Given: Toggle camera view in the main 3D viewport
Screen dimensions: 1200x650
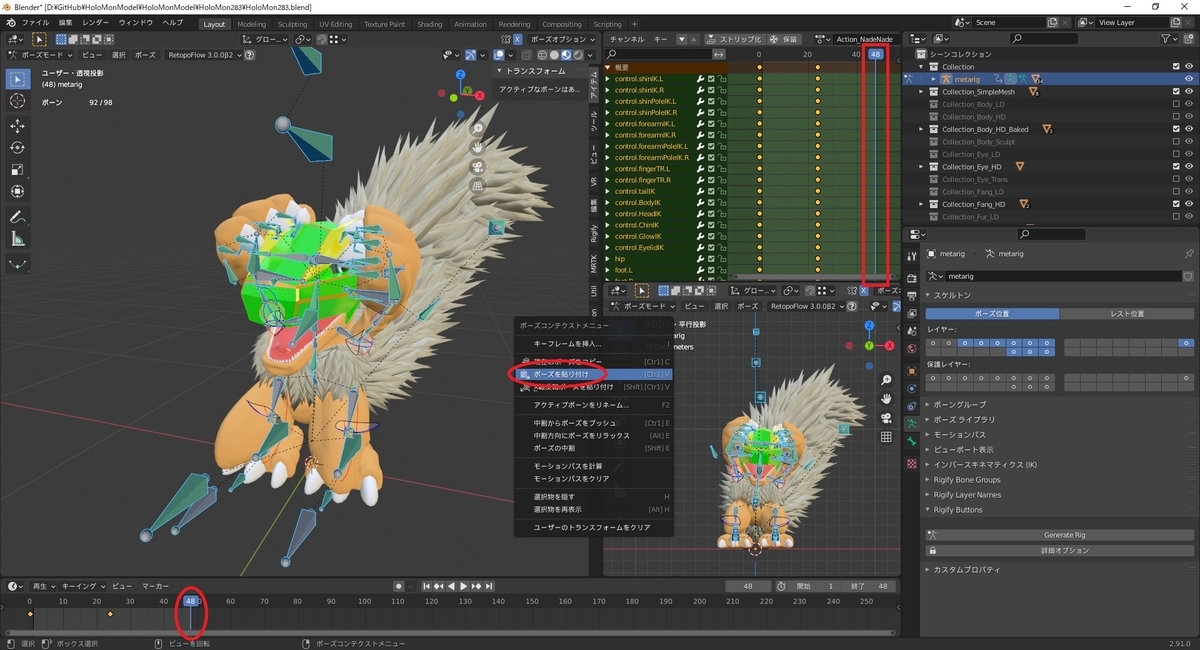Looking at the screenshot, I should tap(478, 167).
